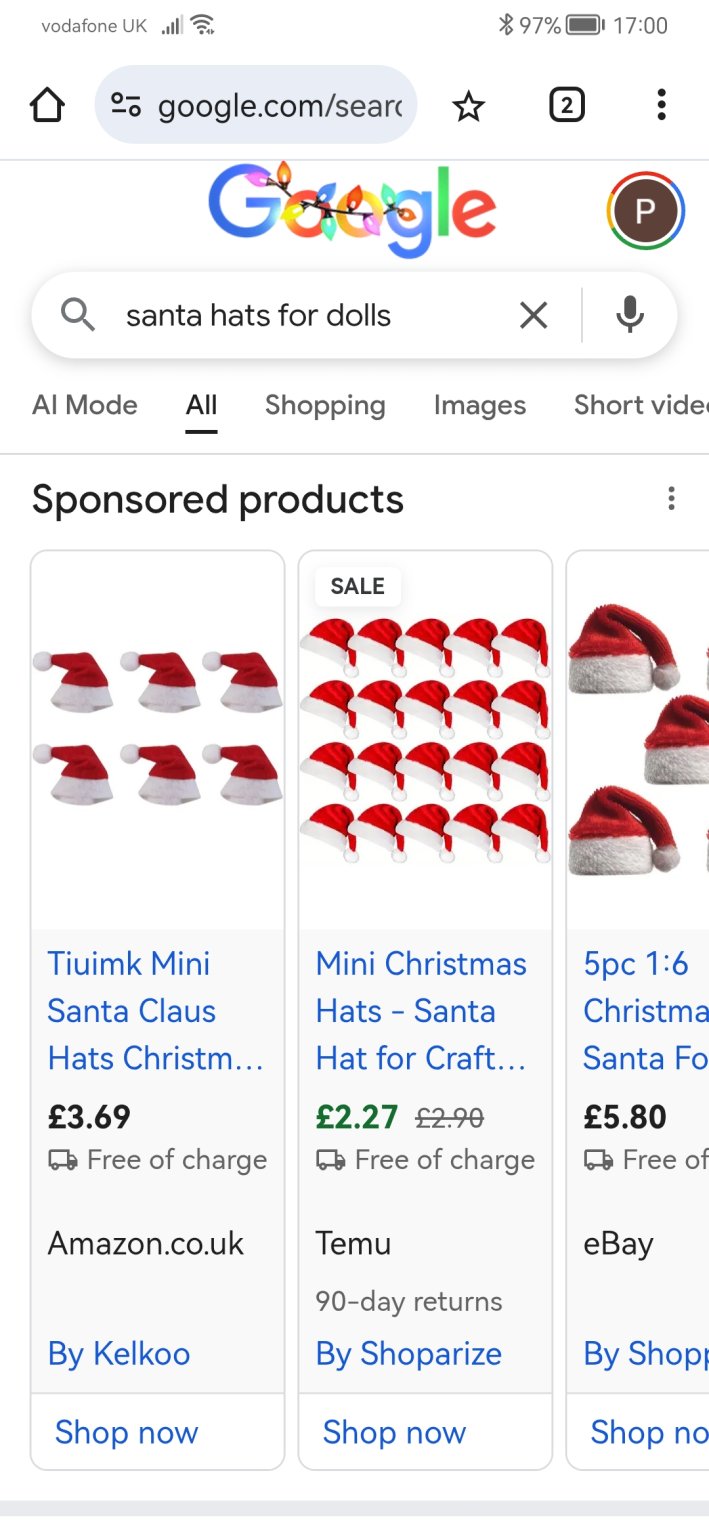
Task: Open Tiuimk Mini Santa Claus Hats listing
Action: (155, 1010)
